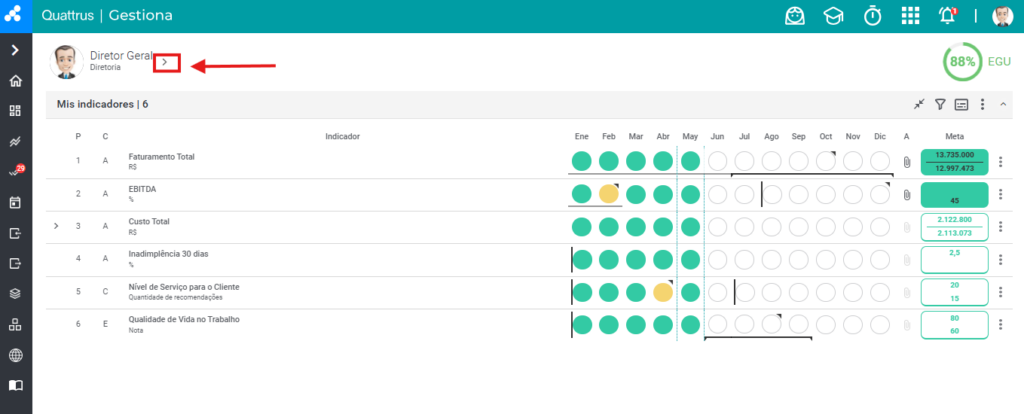Open the graduation cap training icon
Viewport: 1024px width, 414px height.
coord(833,16)
